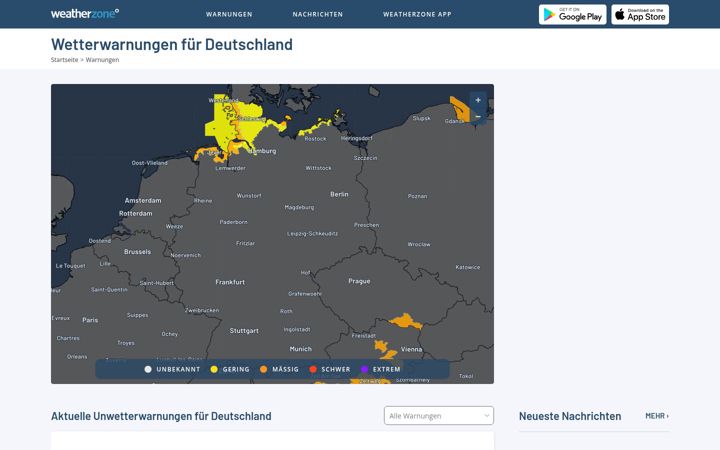Image resolution: width=720 pixels, height=450 pixels.
Task: Click the Extrem purple legend dot
Action: [365, 369]
